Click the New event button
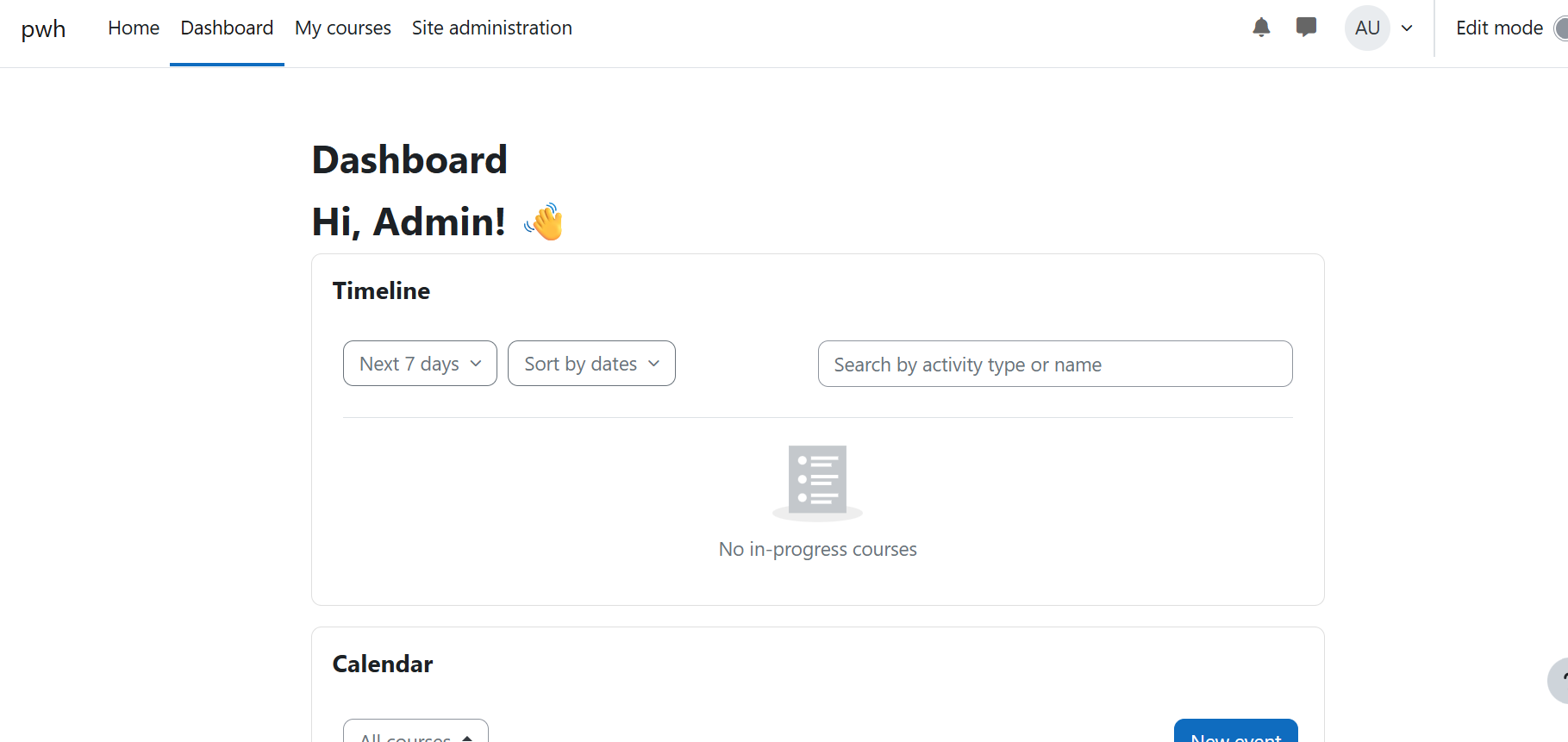 [x=1236, y=731]
